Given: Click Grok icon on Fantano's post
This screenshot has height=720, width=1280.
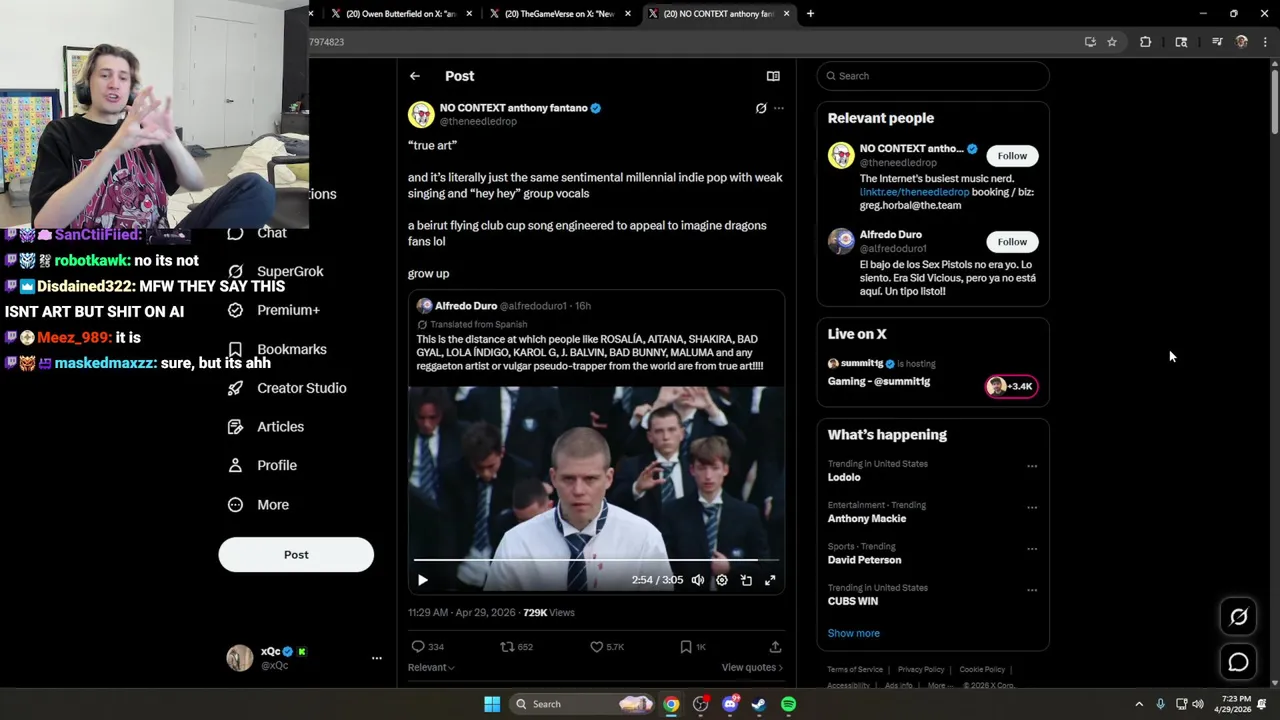Looking at the screenshot, I should tap(761, 108).
